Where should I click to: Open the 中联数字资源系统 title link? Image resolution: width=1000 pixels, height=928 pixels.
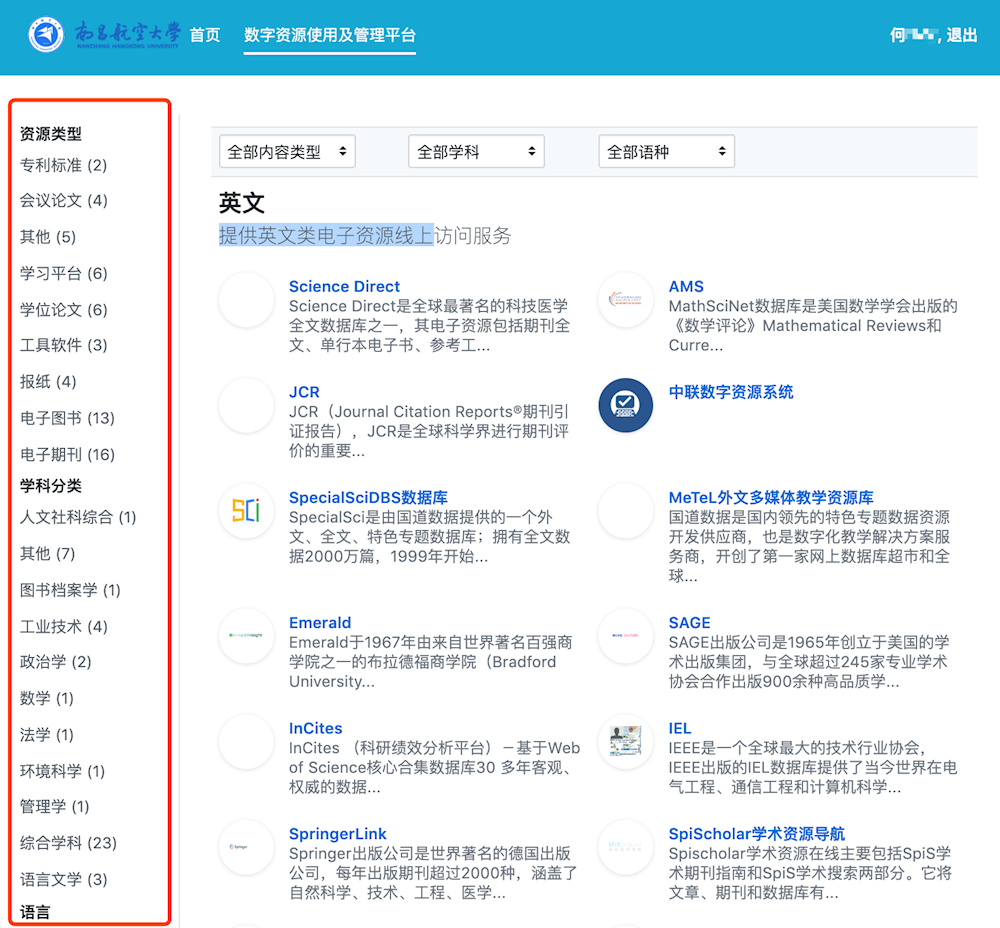coord(731,392)
